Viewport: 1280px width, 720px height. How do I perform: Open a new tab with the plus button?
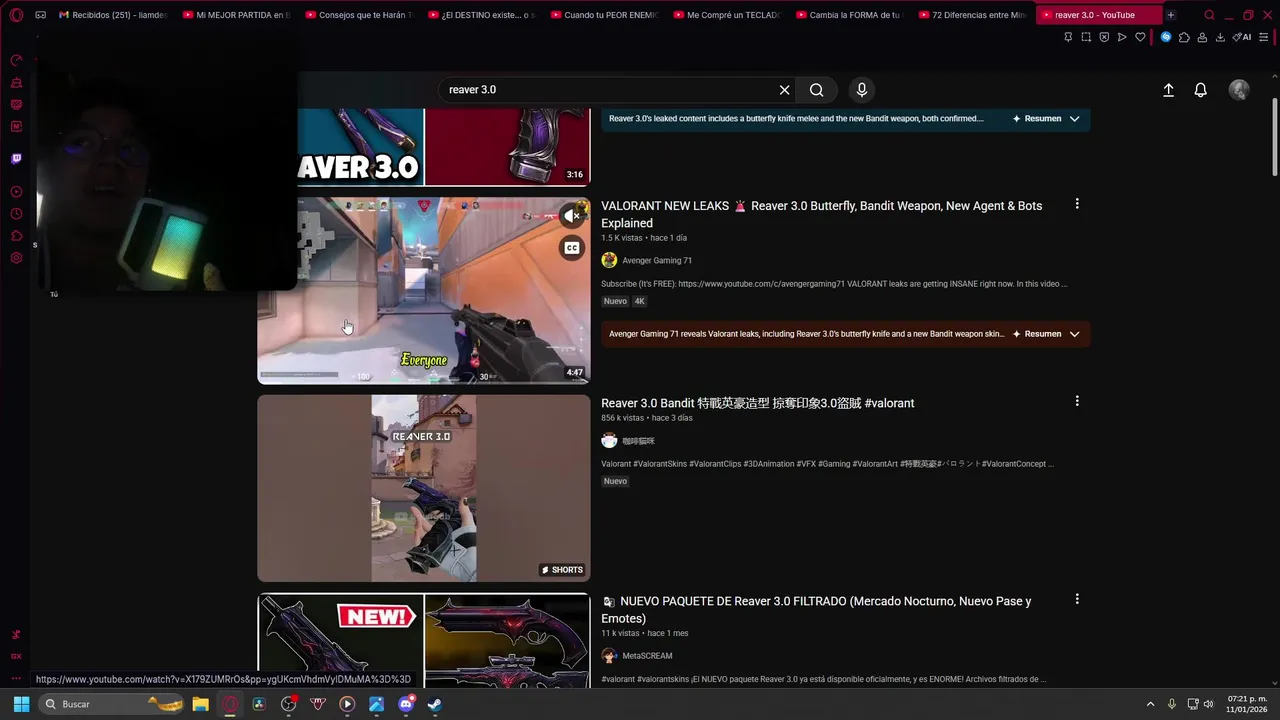[x=1170, y=15]
